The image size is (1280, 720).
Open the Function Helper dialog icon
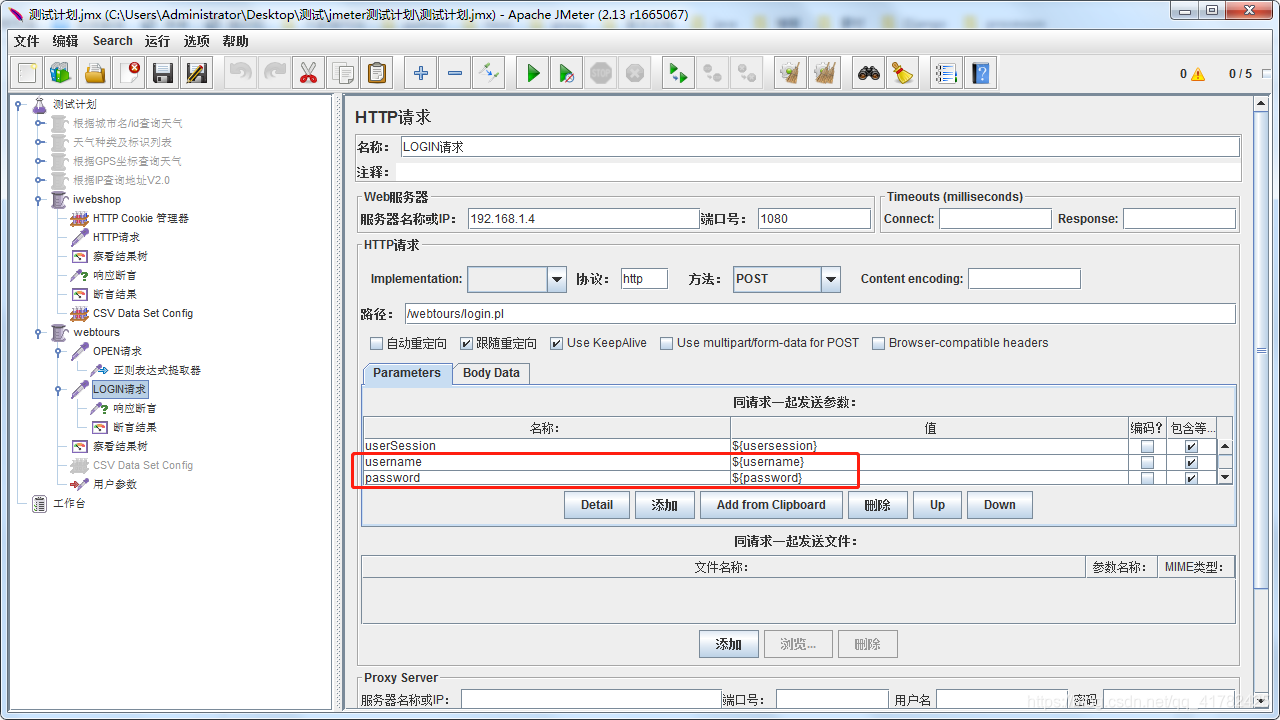tap(946, 73)
